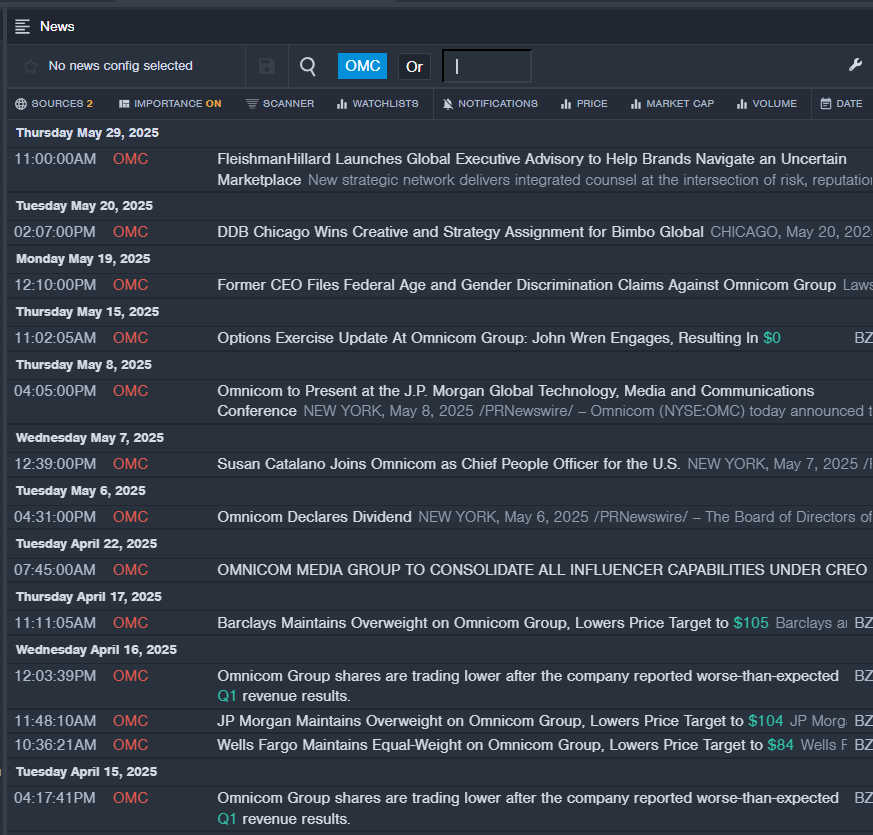Open the Watchlists filter

[377, 104]
